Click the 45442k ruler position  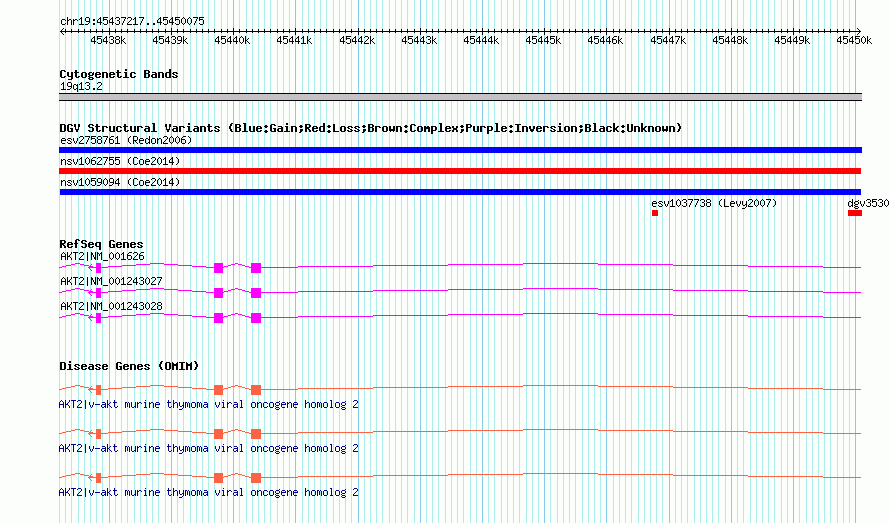pyautogui.click(x=357, y=40)
